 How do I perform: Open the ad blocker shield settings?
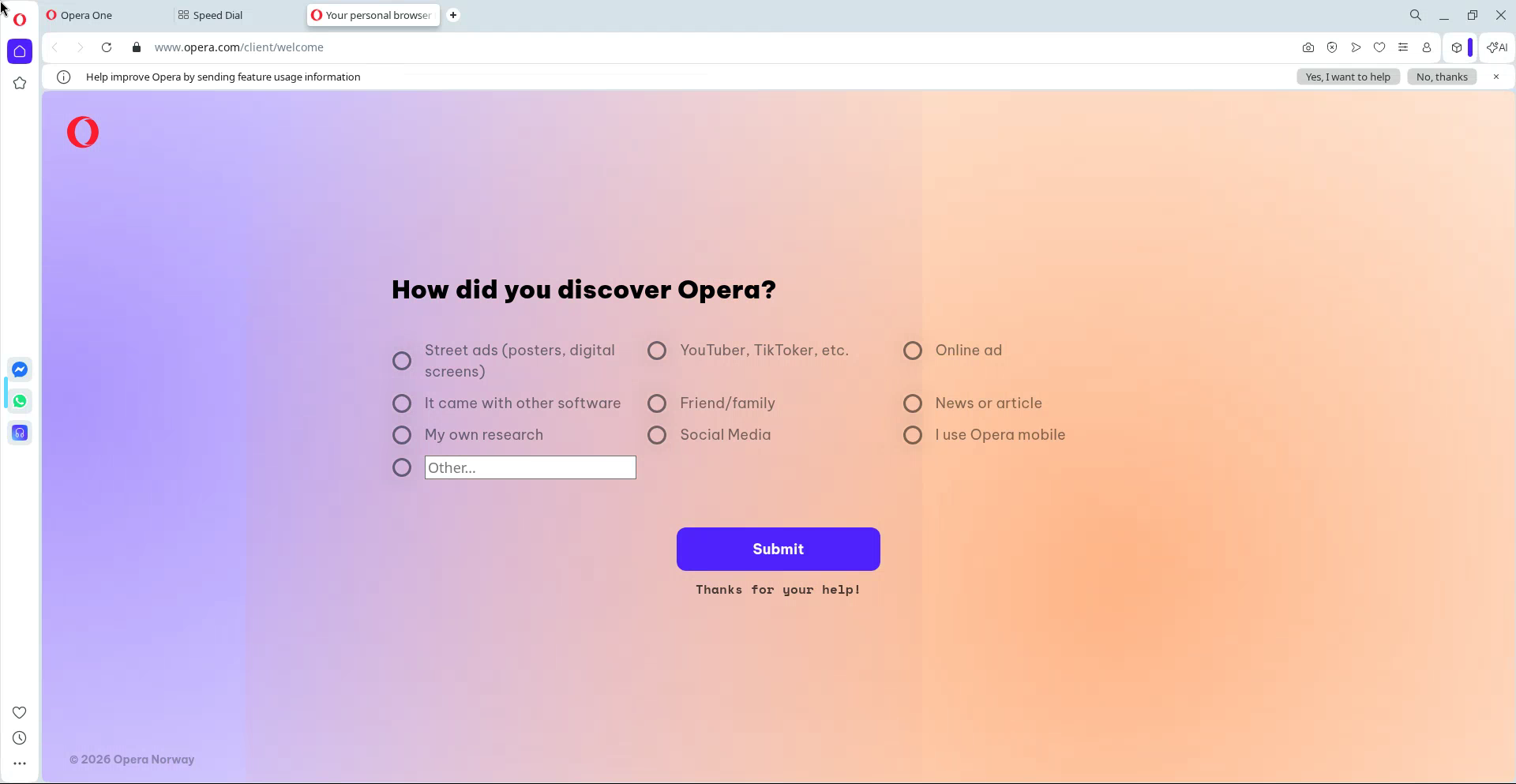tap(1332, 47)
